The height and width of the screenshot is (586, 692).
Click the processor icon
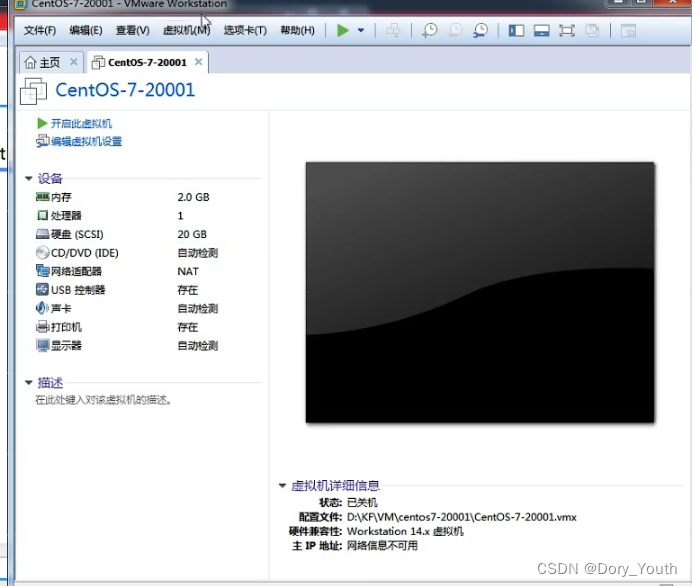point(42,215)
